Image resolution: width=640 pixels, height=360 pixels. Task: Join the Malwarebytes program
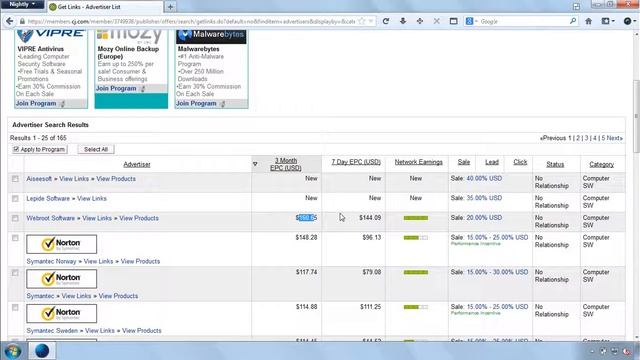(x=196, y=103)
